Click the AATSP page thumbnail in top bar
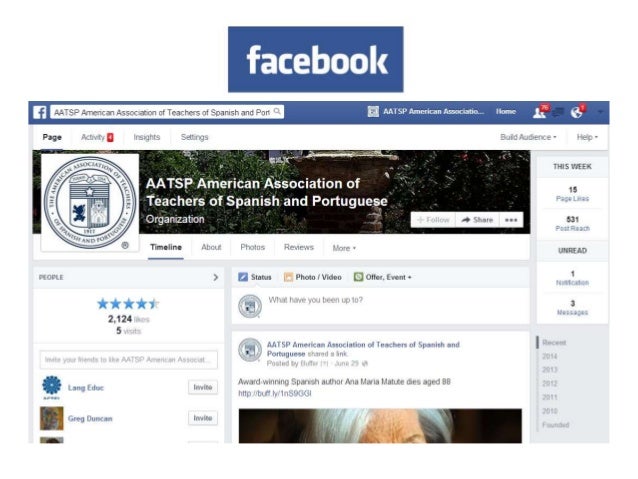638x479 pixels. 373,112
